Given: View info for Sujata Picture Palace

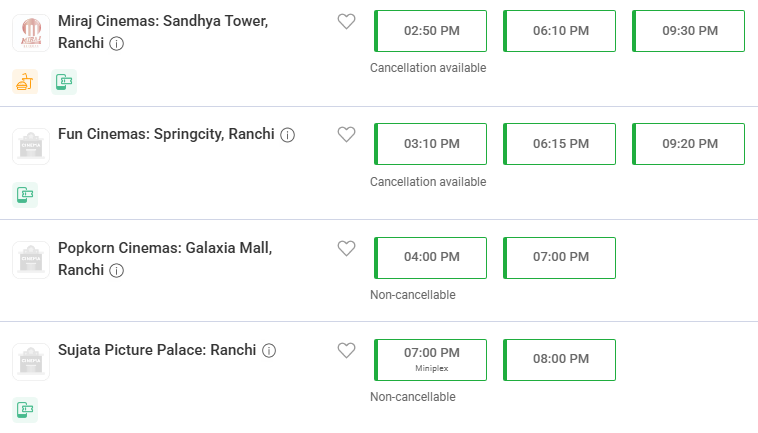Looking at the screenshot, I should tap(269, 350).
